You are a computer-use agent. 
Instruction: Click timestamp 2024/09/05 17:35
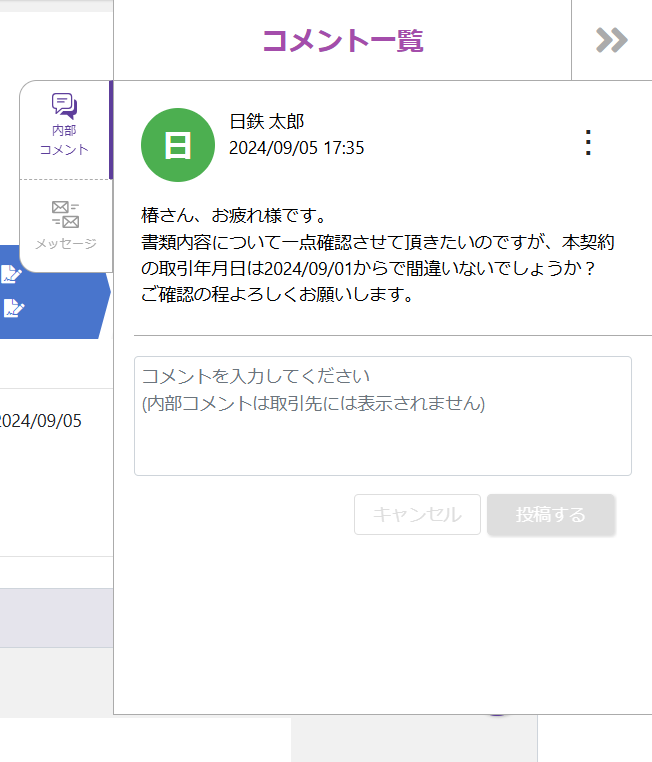coord(296,148)
